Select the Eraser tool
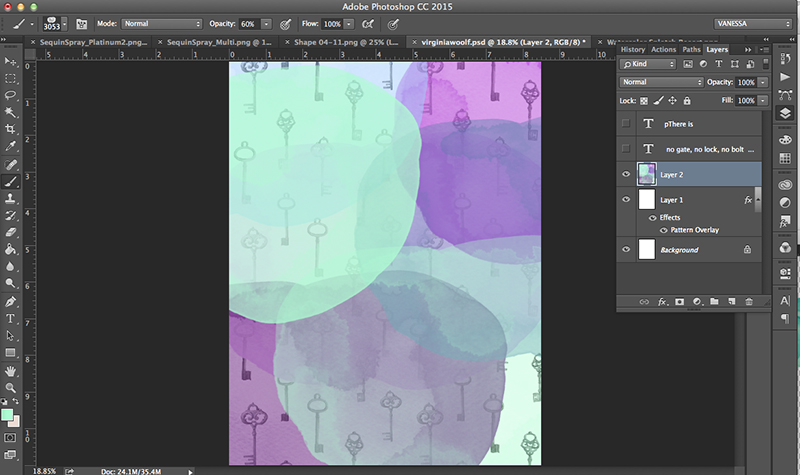This screenshot has height=475, width=800. pyautogui.click(x=10, y=232)
